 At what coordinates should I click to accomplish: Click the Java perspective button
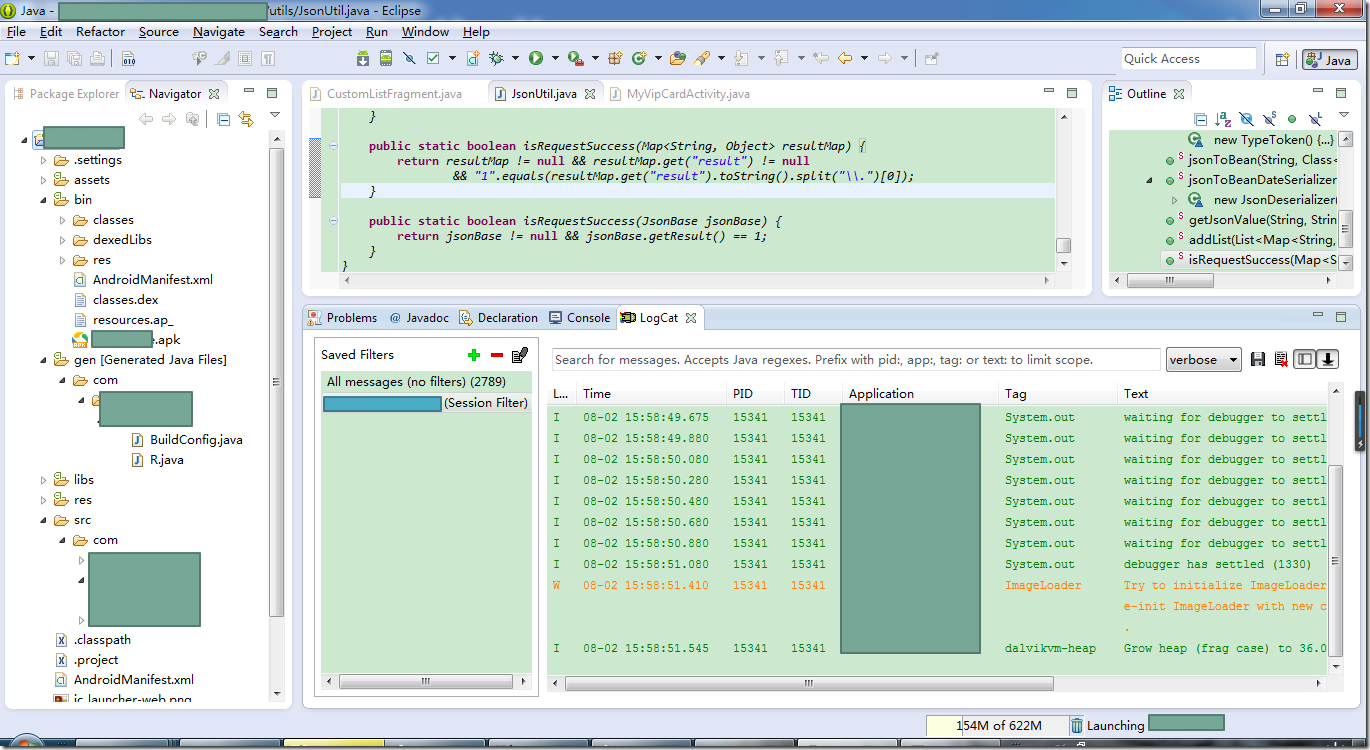click(1330, 60)
